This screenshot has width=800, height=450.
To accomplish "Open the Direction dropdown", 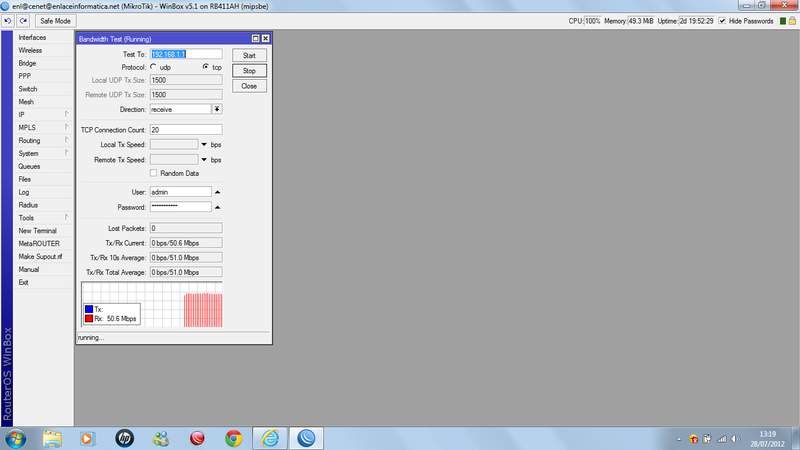I will point(217,109).
